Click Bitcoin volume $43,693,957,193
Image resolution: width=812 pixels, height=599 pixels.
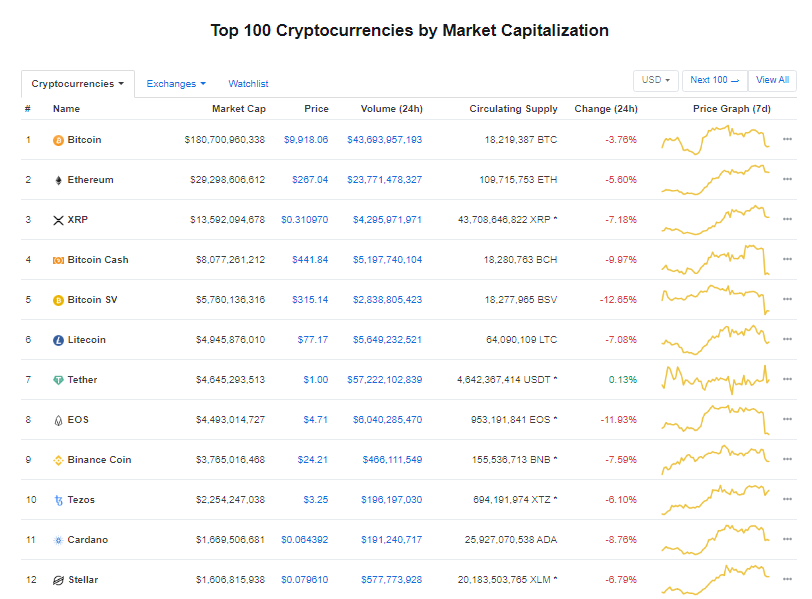click(x=384, y=140)
